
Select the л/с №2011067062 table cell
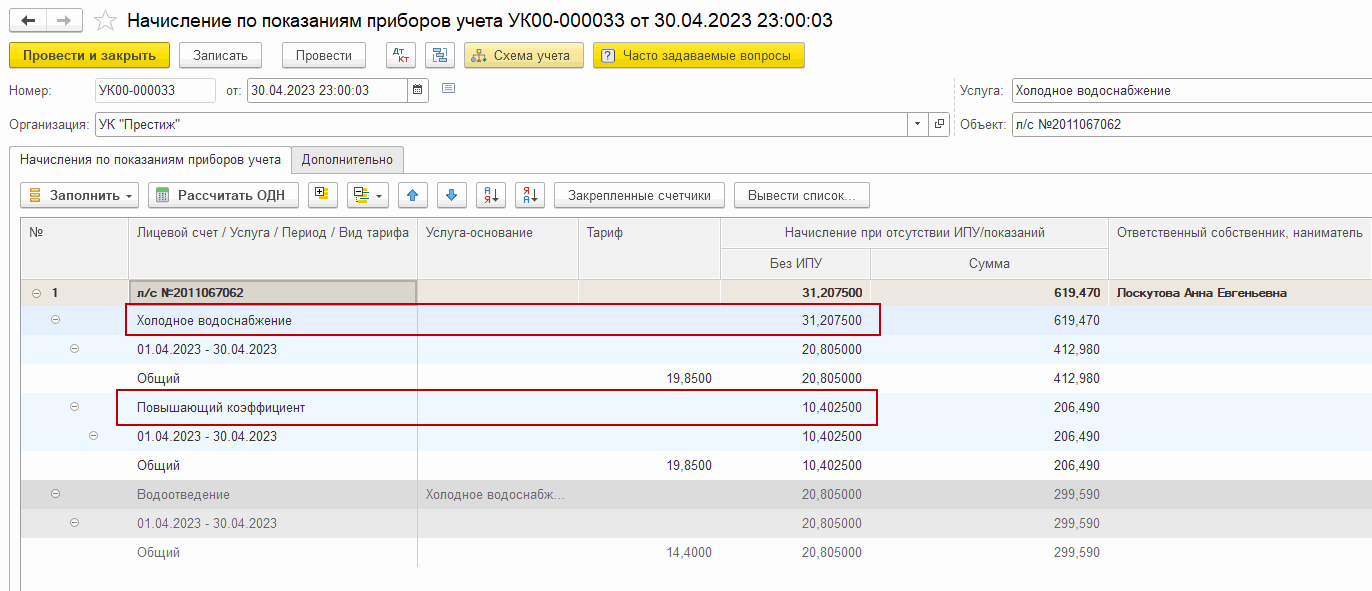[x=273, y=293]
